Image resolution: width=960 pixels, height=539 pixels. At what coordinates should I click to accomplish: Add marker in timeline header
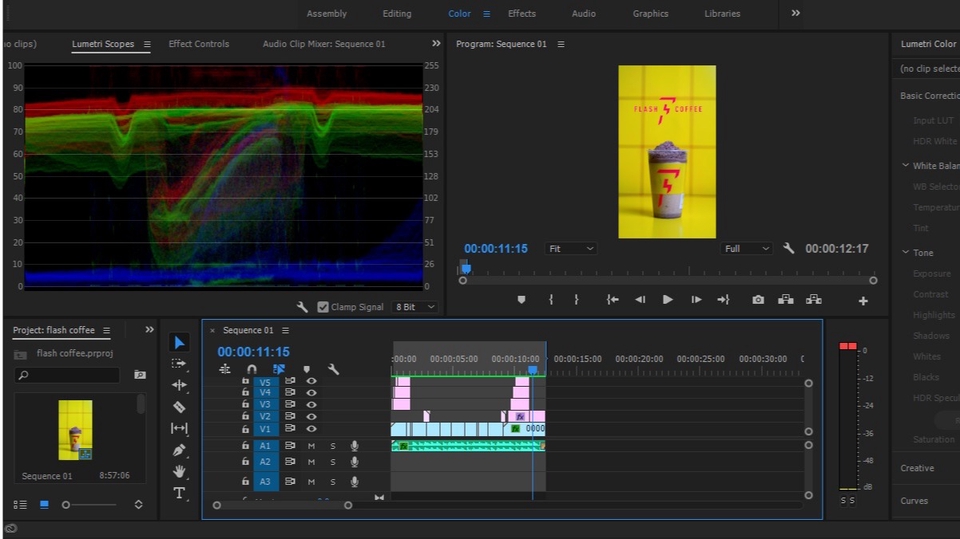307,369
